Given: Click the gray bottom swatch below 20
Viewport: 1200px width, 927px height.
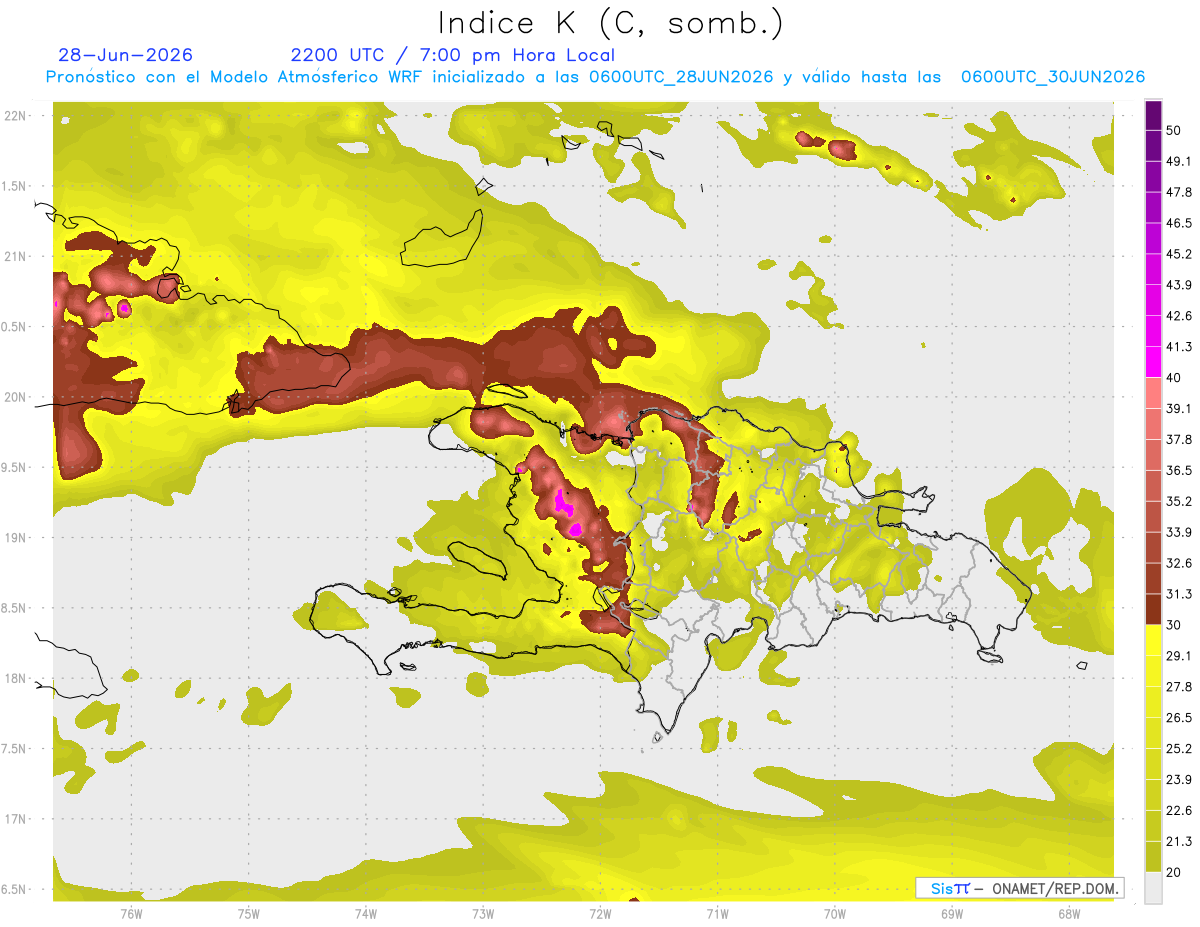Looking at the screenshot, I should 1153,887.
